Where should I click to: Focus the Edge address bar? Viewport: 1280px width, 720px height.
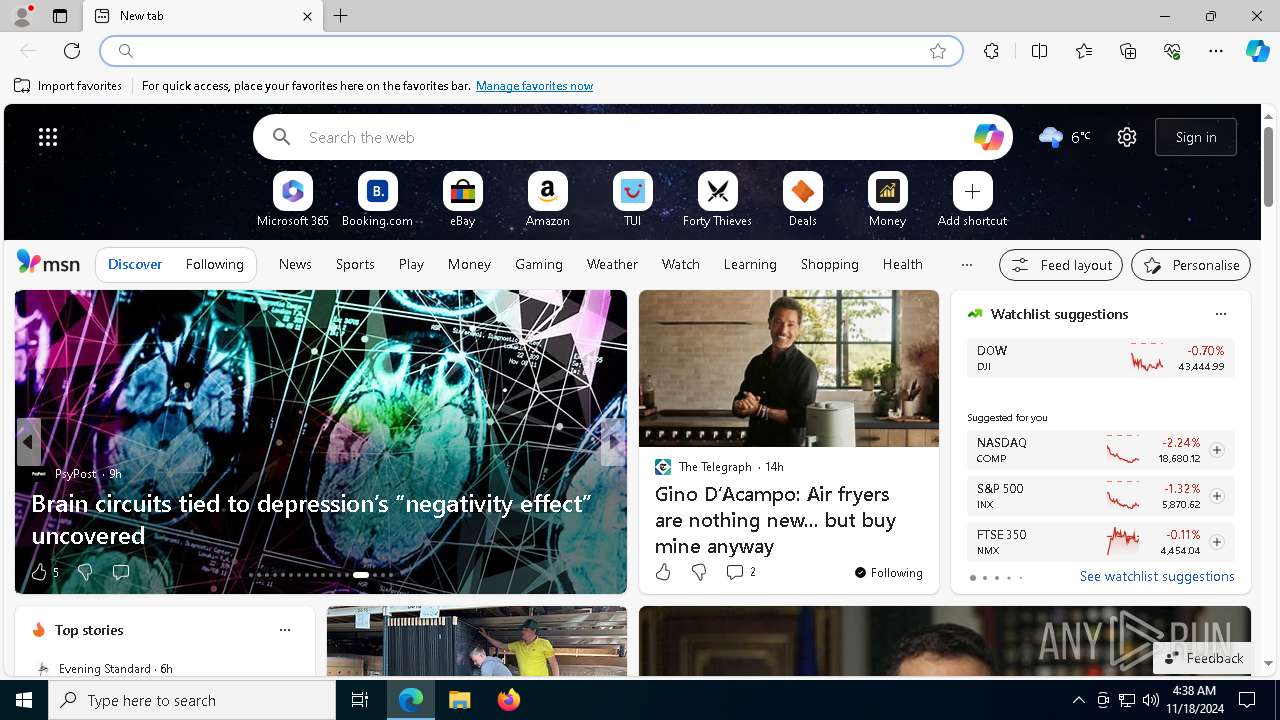click(530, 51)
